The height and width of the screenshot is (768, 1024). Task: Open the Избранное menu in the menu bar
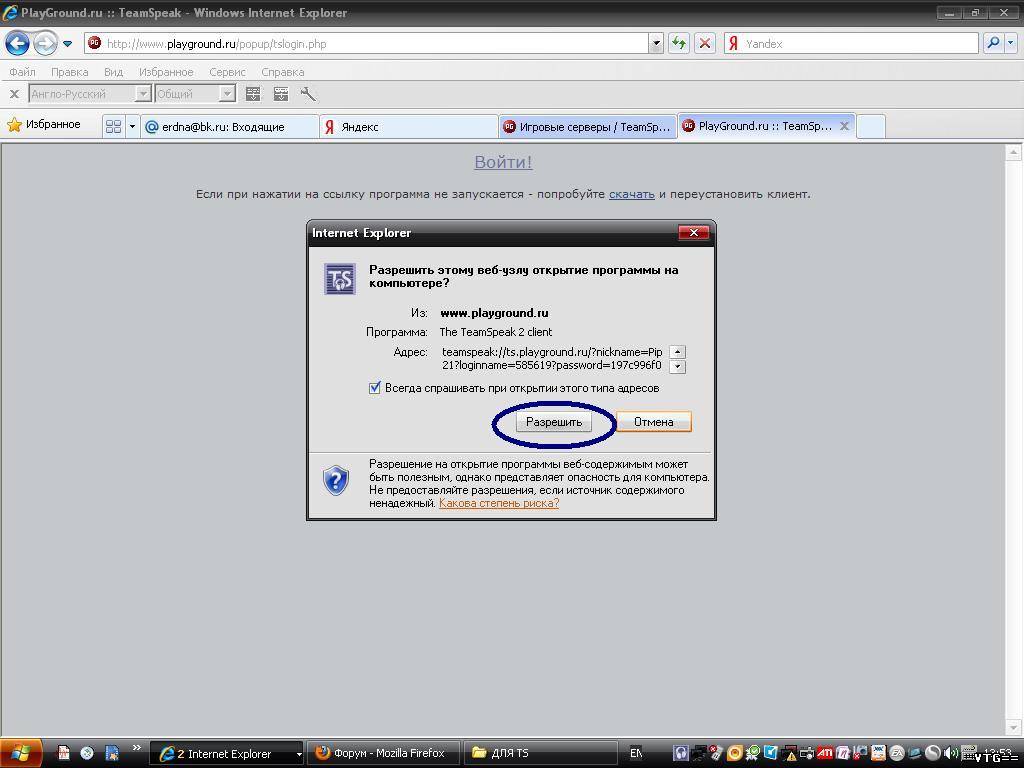[166, 72]
